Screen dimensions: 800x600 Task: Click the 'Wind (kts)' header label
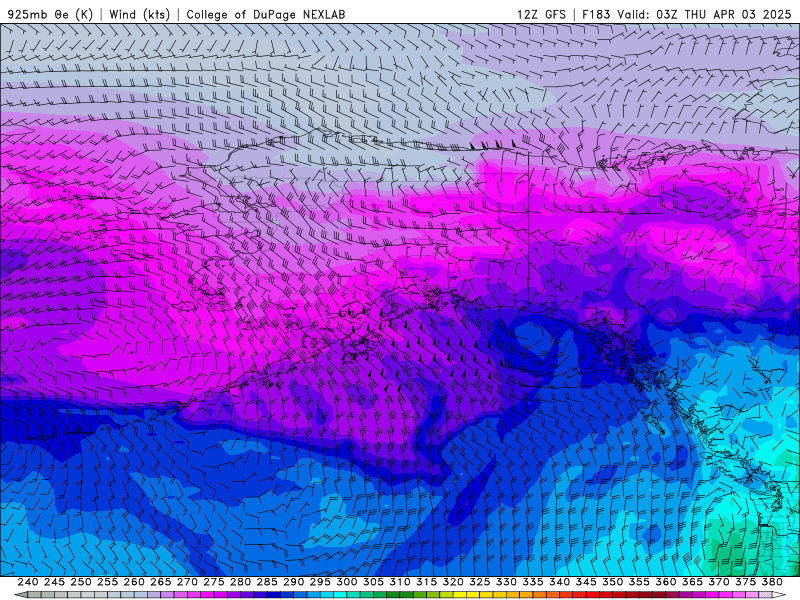pos(139,14)
